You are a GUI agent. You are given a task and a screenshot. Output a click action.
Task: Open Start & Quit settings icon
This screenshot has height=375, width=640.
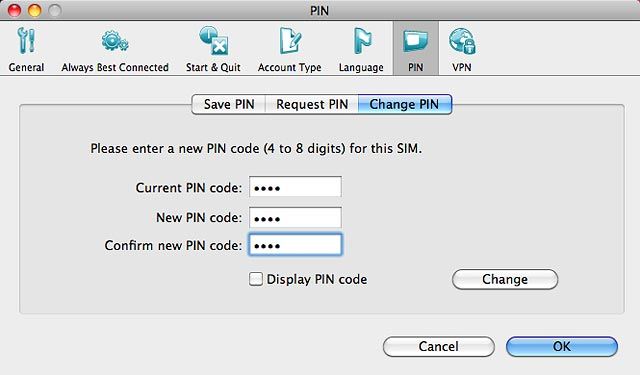(213, 41)
